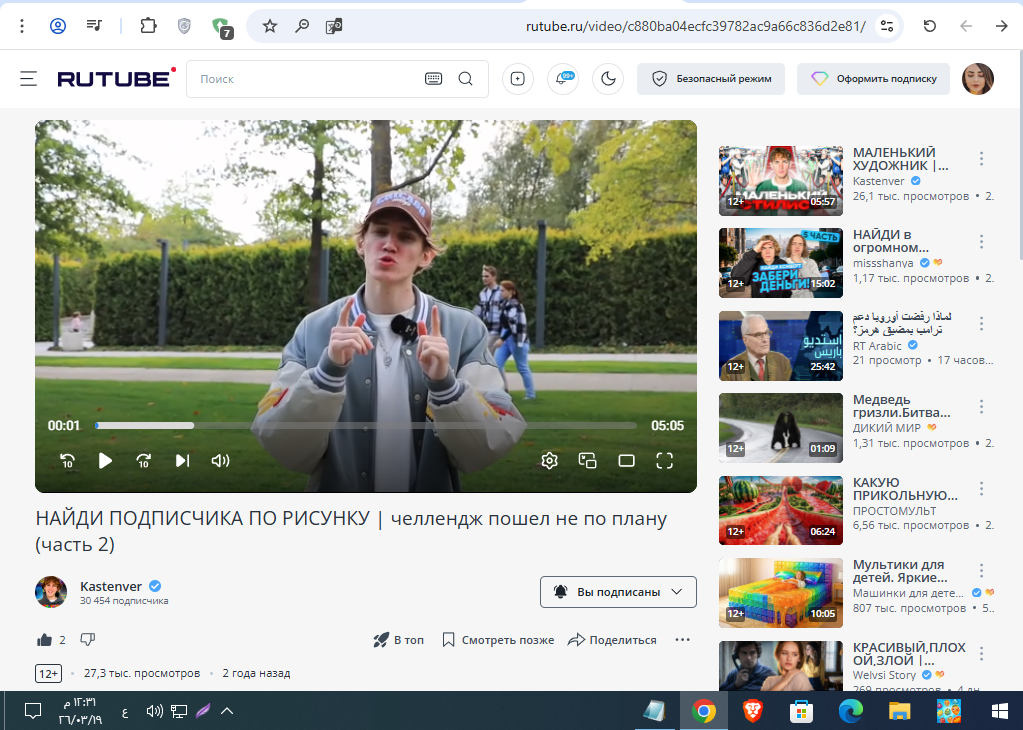Image resolution: width=1023 pixels, height=730 pixels.
Task: Open the Kastenver channel avatar
Action: 51,592
